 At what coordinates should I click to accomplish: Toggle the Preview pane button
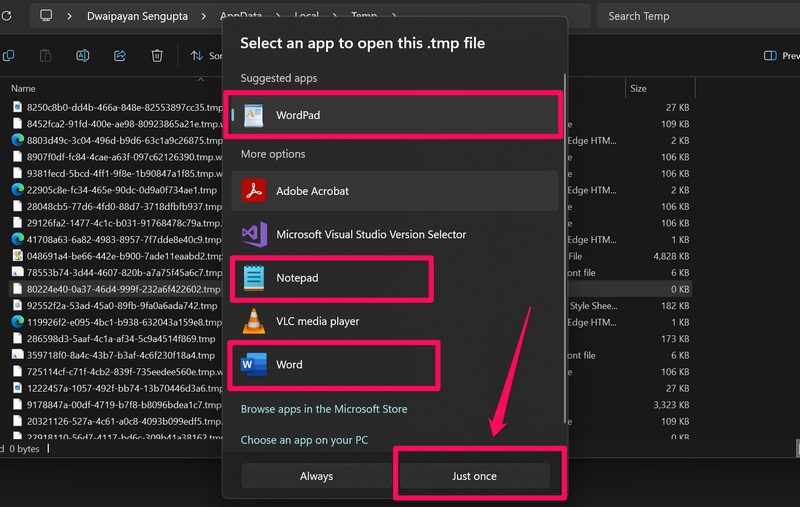pos(782,56)
